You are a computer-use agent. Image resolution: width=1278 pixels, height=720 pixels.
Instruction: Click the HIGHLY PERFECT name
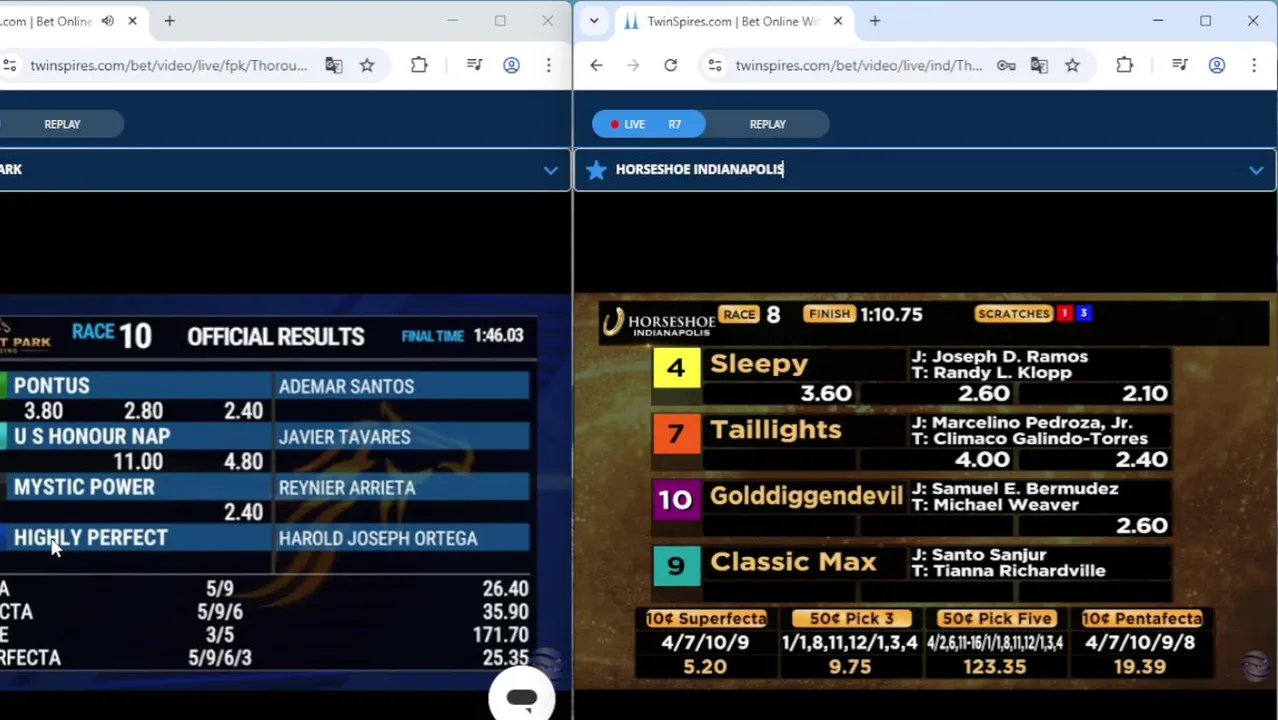pyautogui.click(x=91, y=538)
